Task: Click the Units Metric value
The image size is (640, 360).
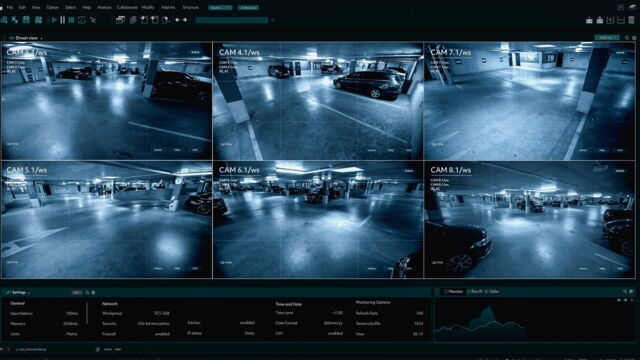Action: point(72,334)
